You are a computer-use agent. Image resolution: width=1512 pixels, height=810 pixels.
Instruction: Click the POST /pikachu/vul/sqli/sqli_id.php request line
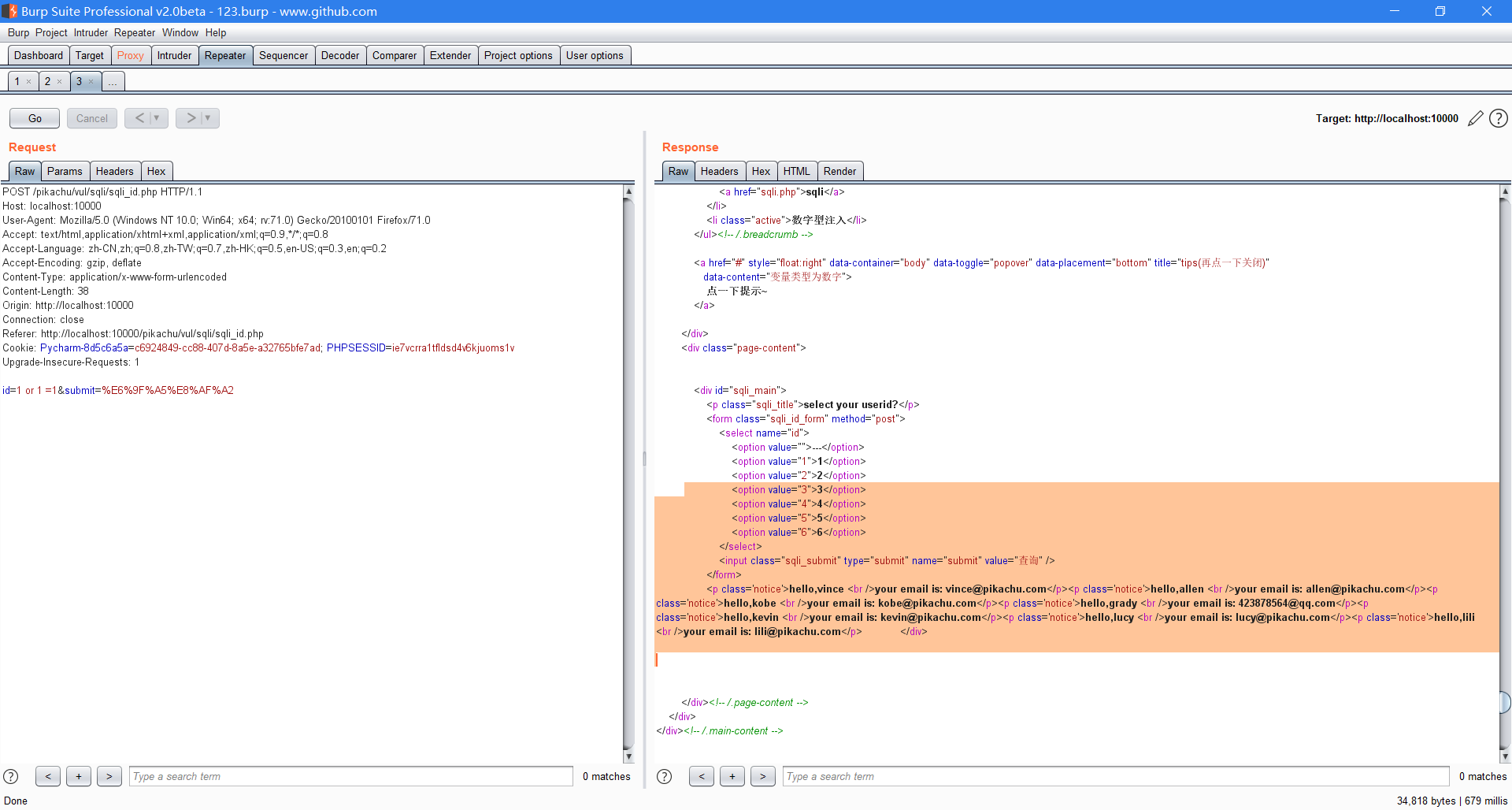(x=102, y=191)
